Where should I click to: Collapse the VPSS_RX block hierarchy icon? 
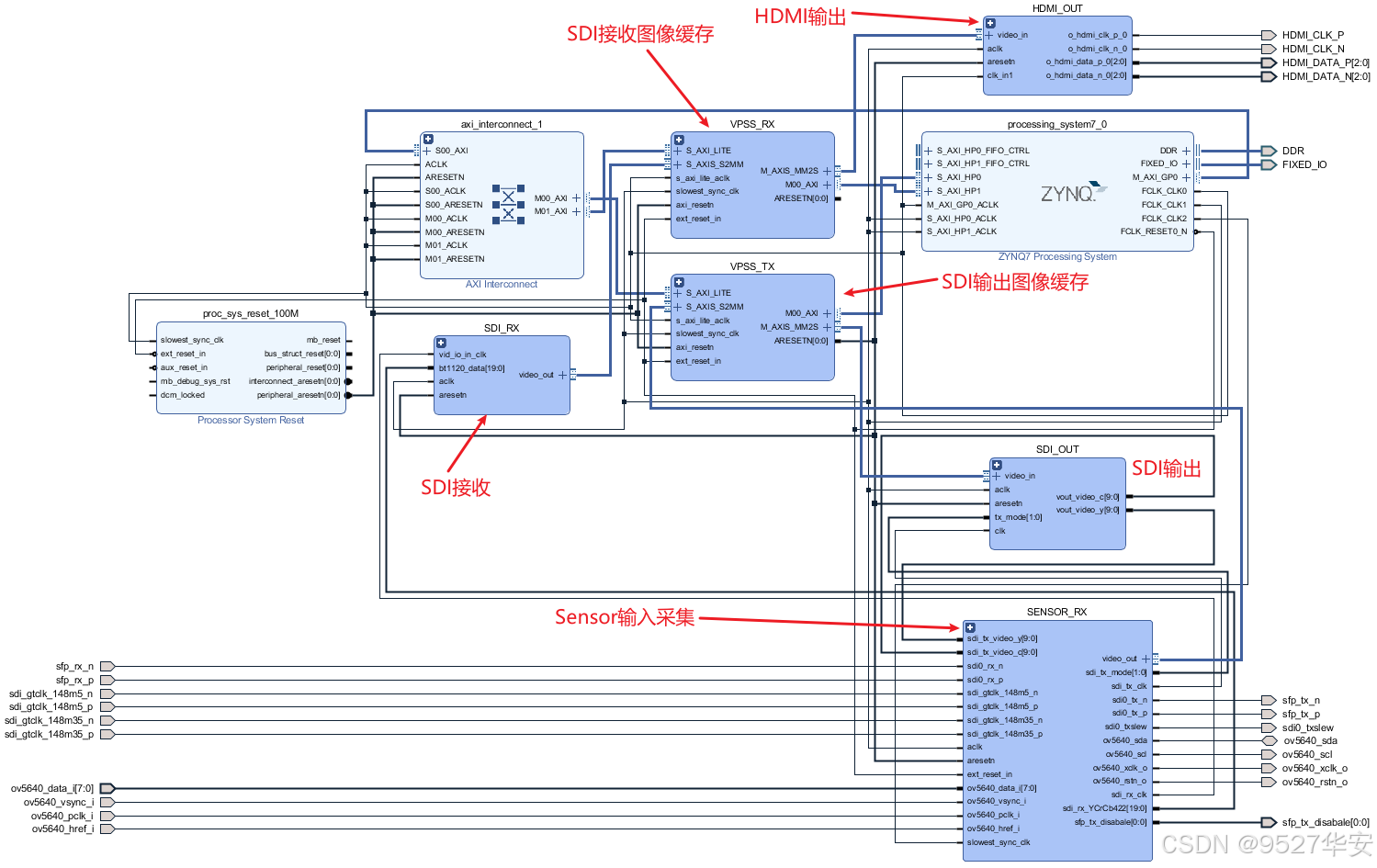click(678, 139)
